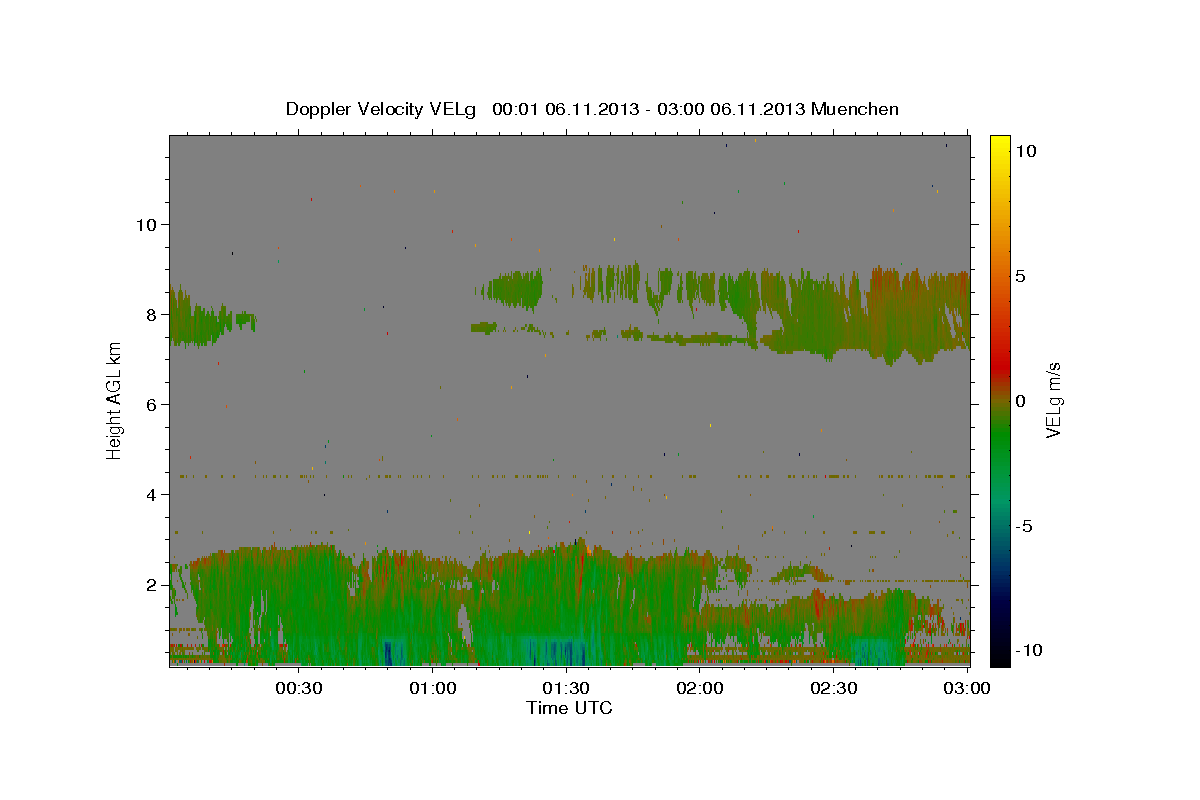The image size is (1200, 800).
Task: Click the colorbar value 10 label
Action: [x=1027, y=150]
